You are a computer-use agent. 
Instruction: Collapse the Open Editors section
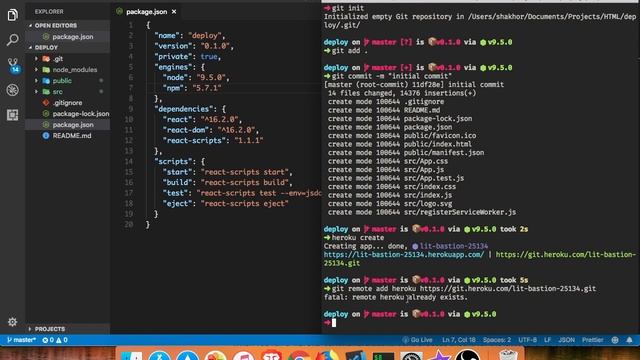30,25
